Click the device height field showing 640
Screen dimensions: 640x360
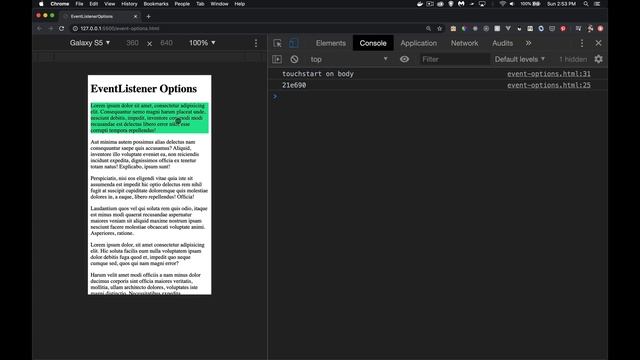[166, 43]
